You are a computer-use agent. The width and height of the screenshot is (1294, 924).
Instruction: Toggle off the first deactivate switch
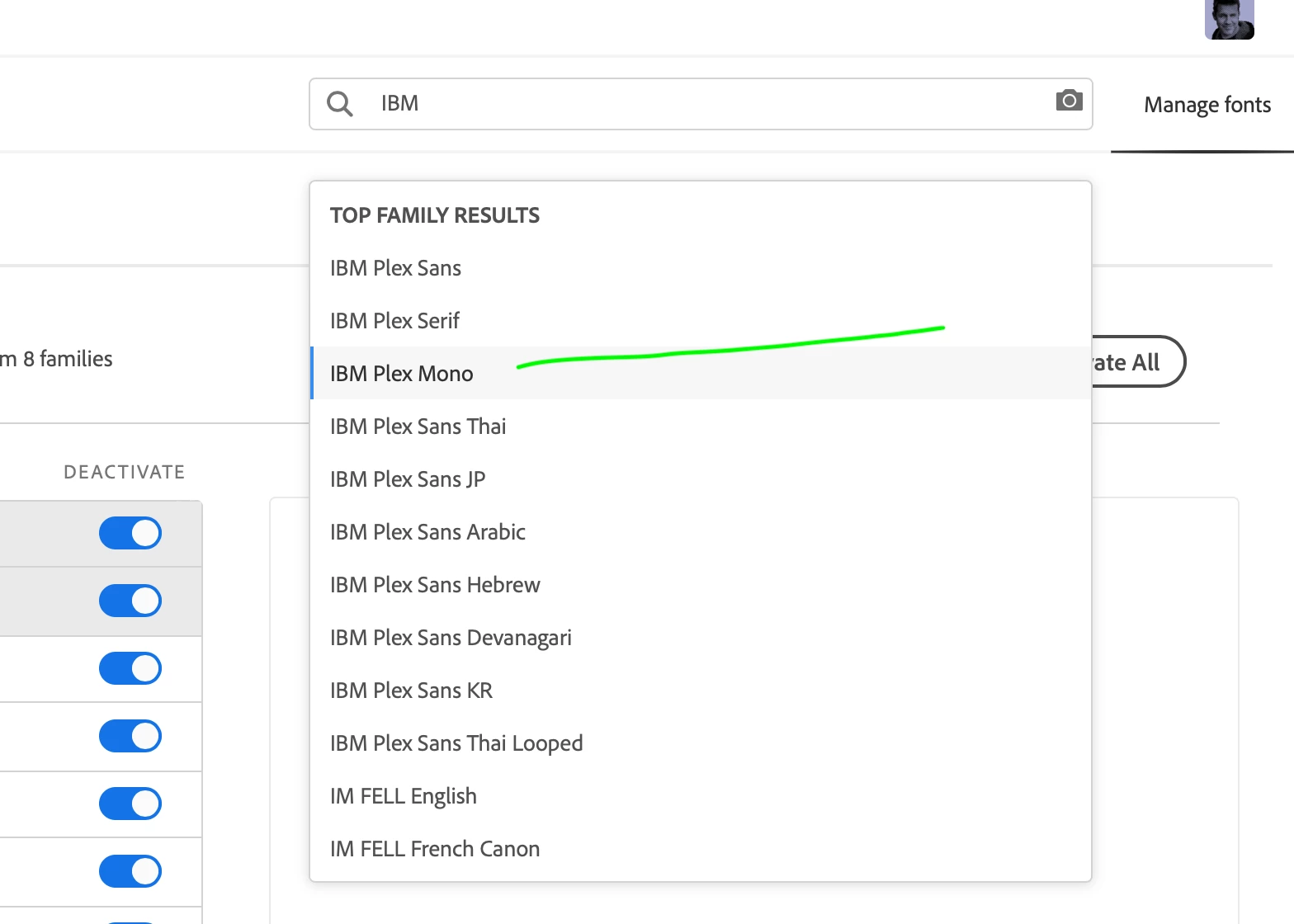[130, 533]
